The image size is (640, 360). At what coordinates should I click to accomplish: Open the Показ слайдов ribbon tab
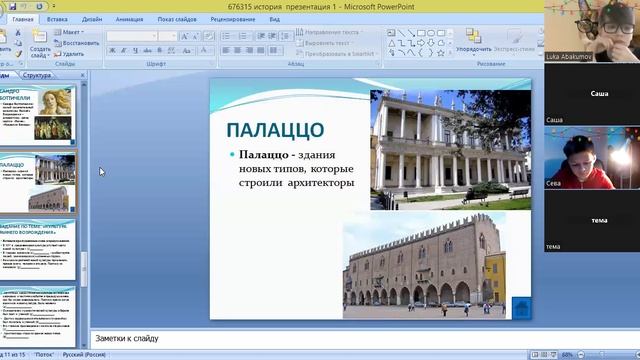[x=177, y=19]
